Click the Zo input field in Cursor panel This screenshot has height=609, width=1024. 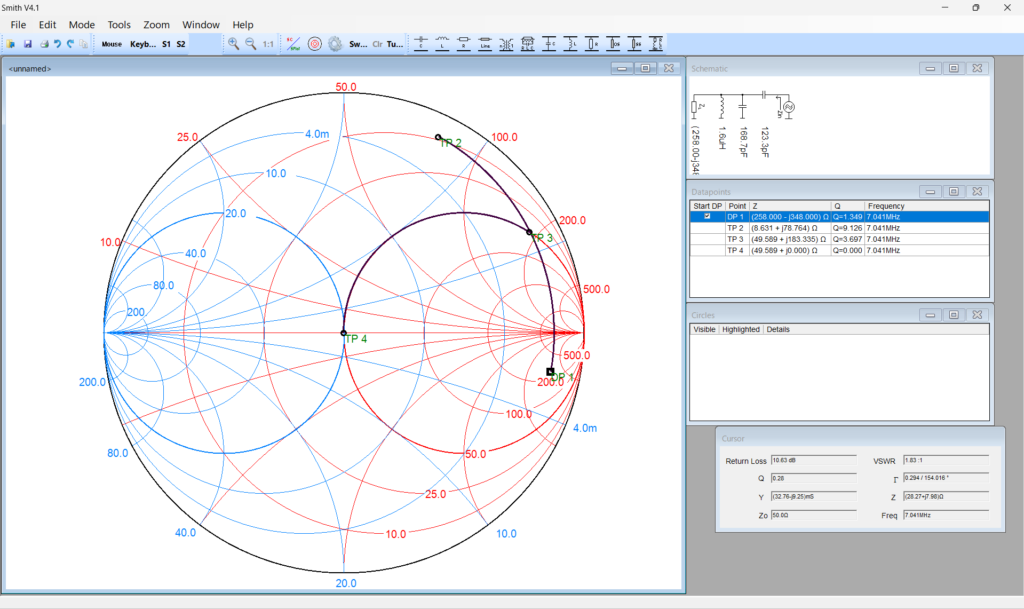point(814,514)
